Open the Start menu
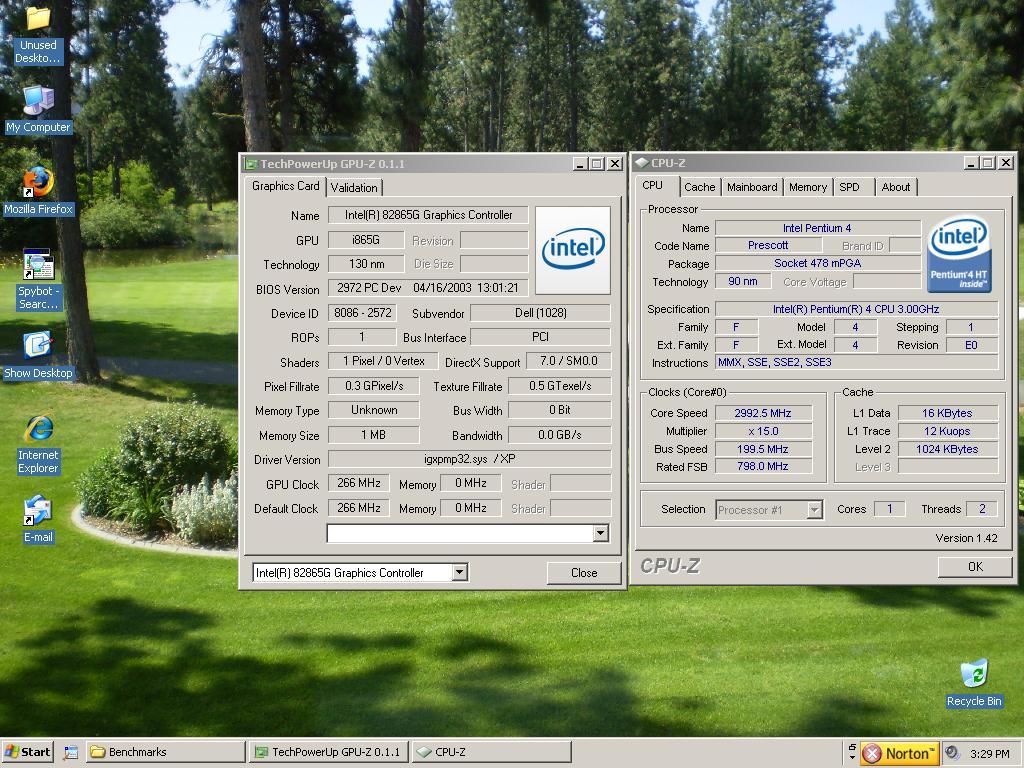The height and width of the screenshot is (768, 1024). [27, 752]
